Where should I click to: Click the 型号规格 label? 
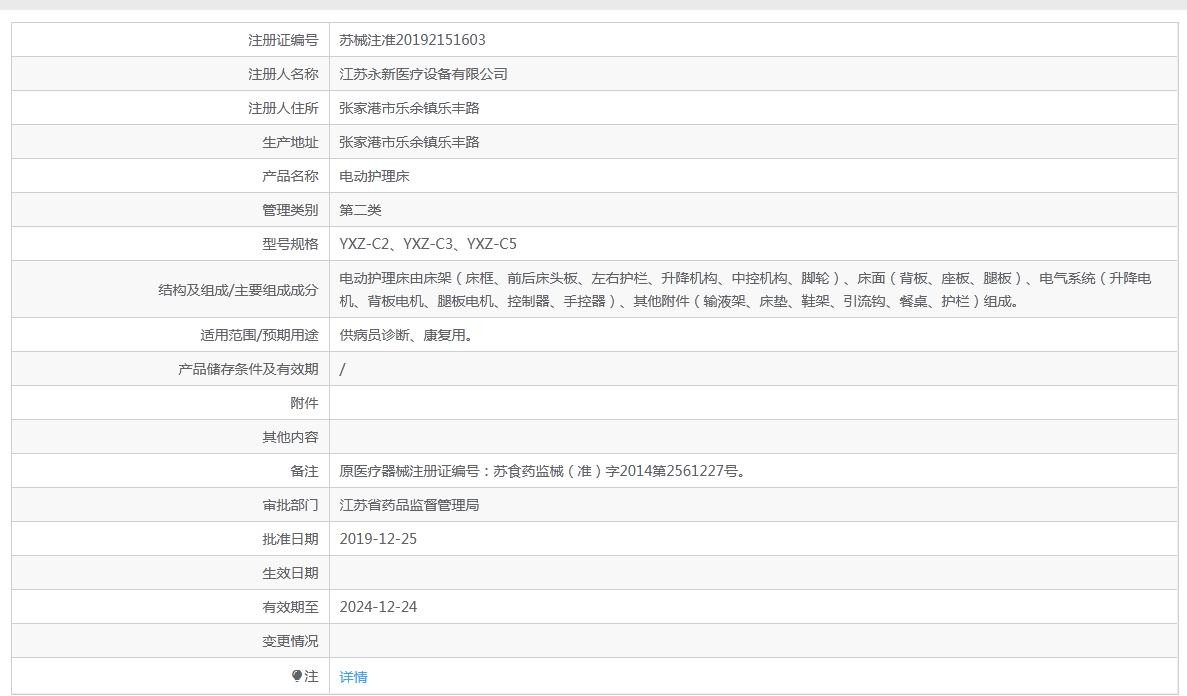point(290,244)
